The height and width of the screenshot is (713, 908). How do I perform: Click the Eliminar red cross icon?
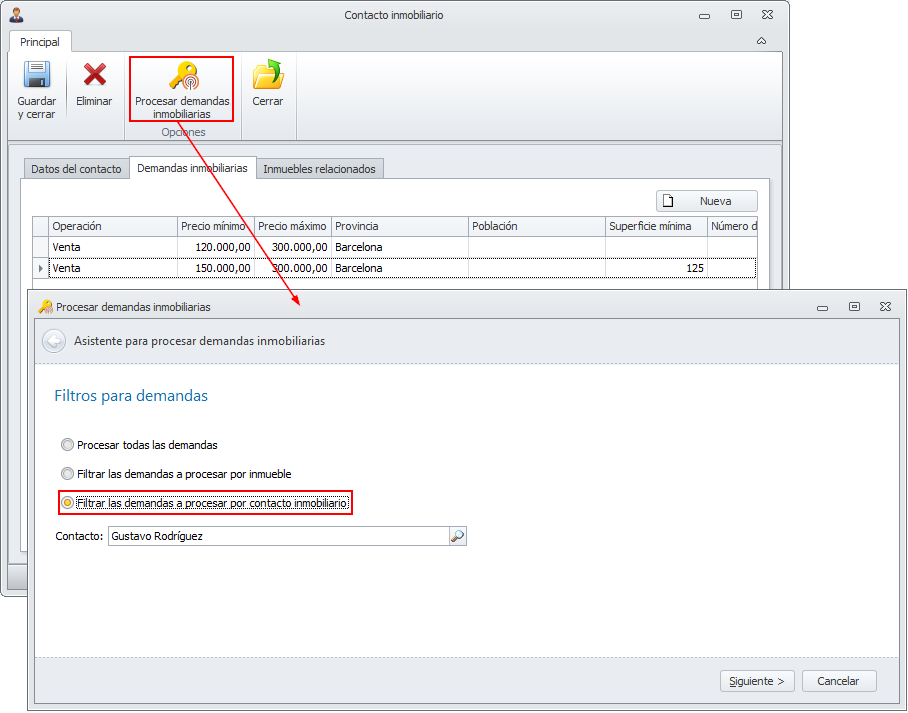point(94,75)
